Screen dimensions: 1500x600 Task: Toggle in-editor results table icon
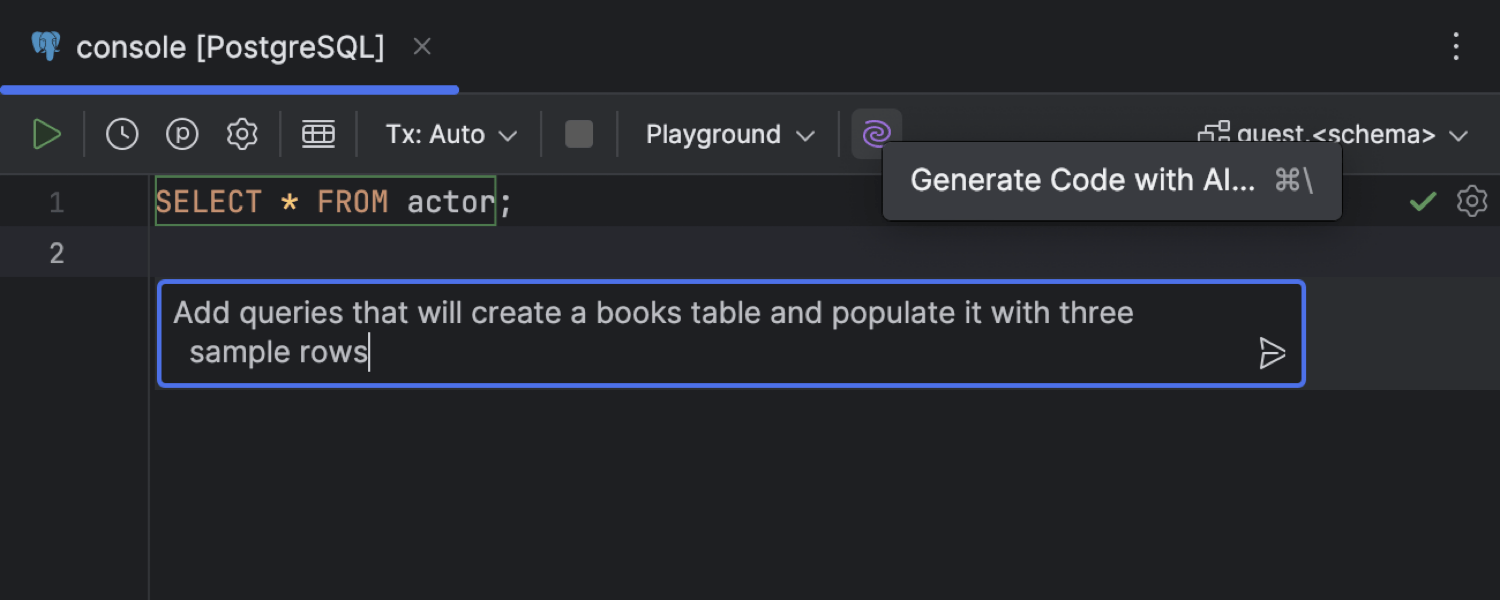[x=318, y=134]
